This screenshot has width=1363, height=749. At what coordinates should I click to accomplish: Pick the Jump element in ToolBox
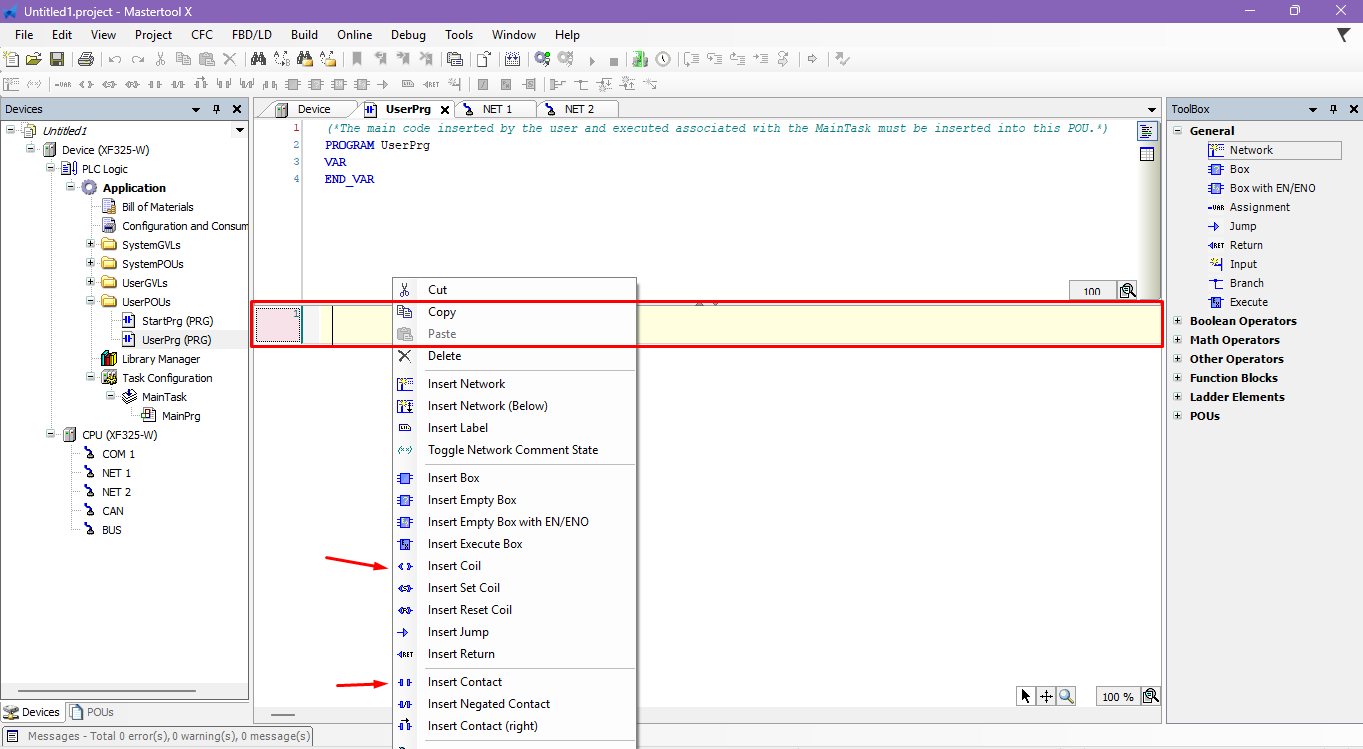click(x=1242, y=226)
